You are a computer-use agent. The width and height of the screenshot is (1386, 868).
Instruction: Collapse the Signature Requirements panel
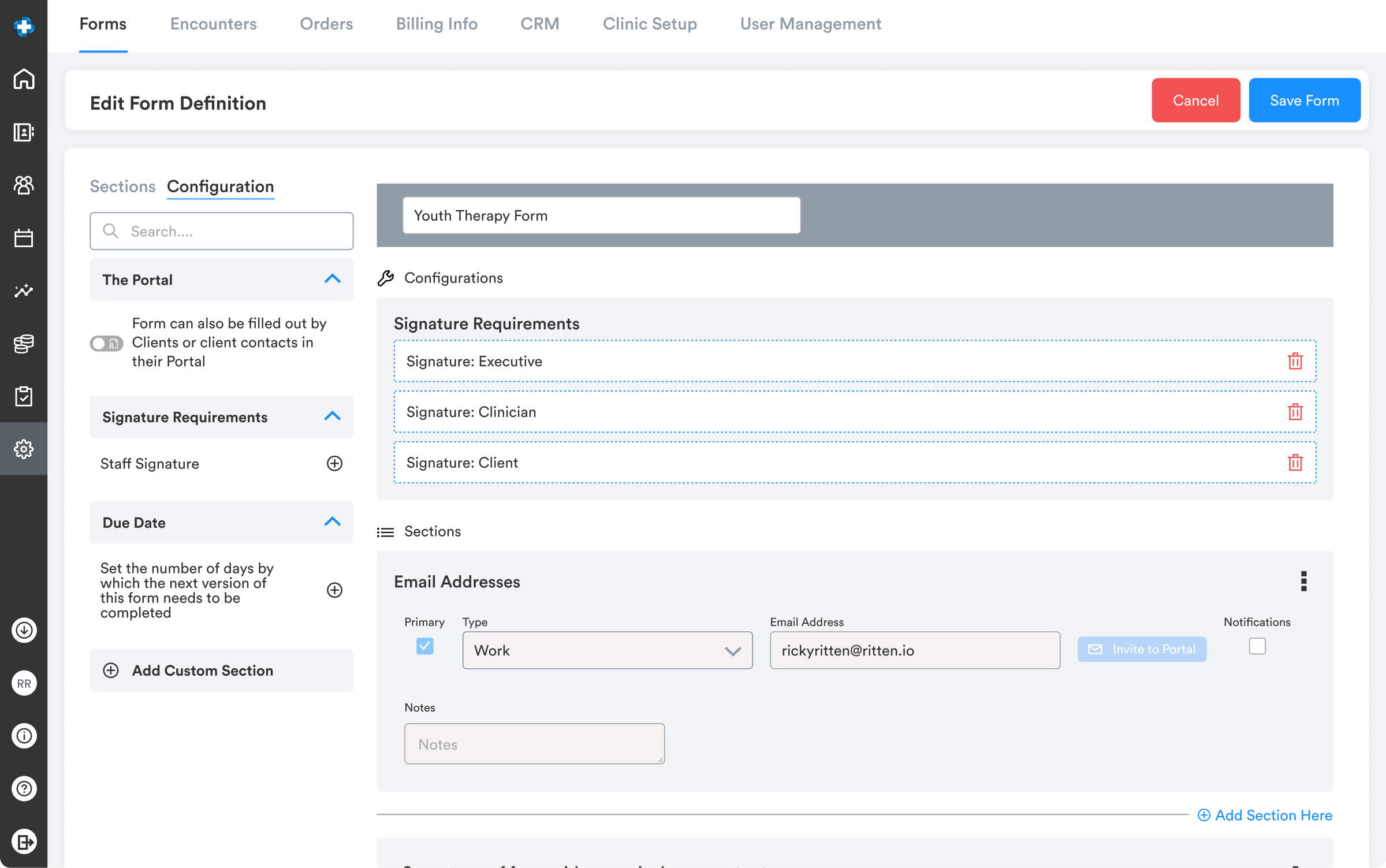tap(332, 416)
